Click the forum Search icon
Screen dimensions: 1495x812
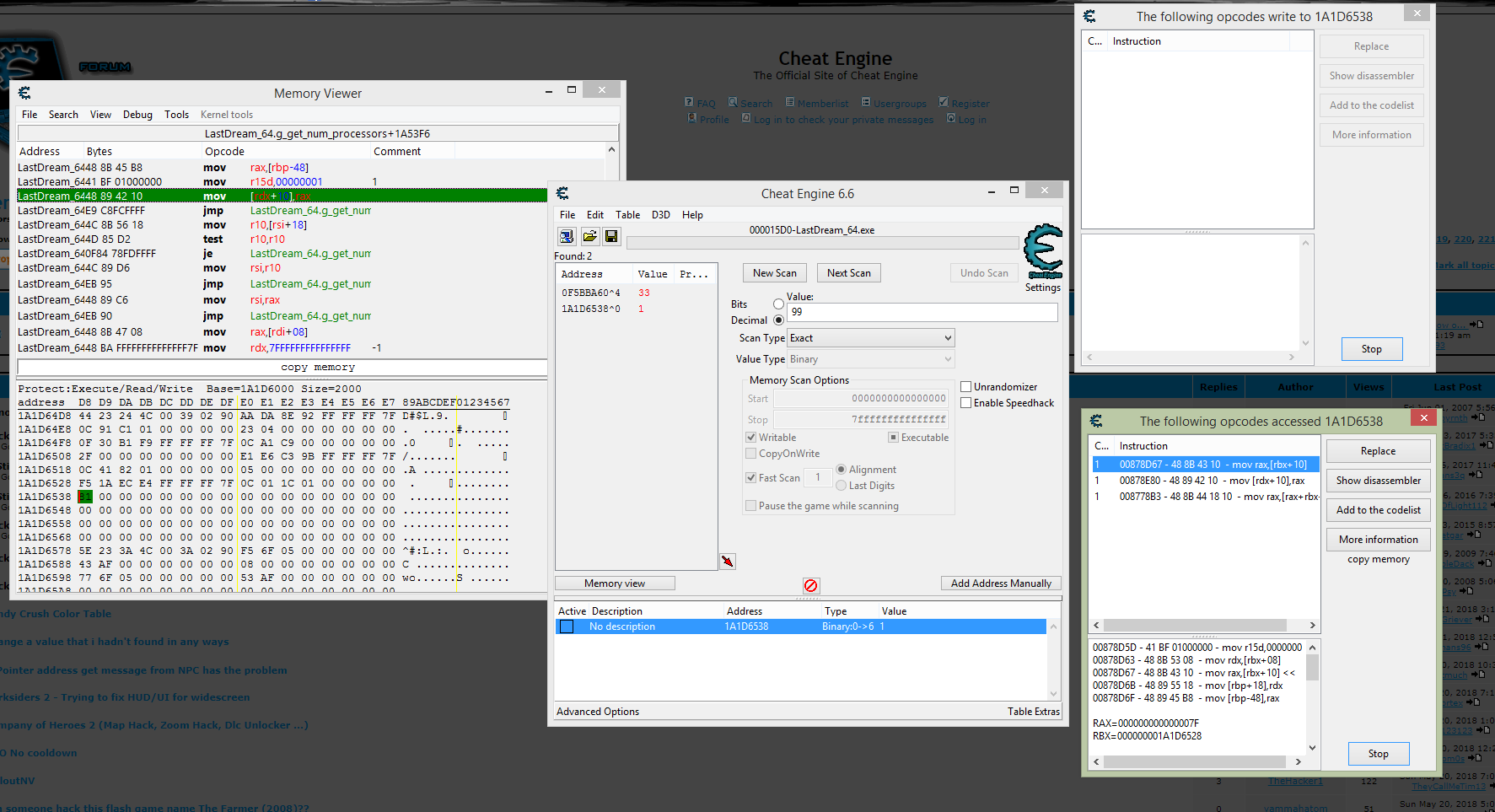[733, 102]
